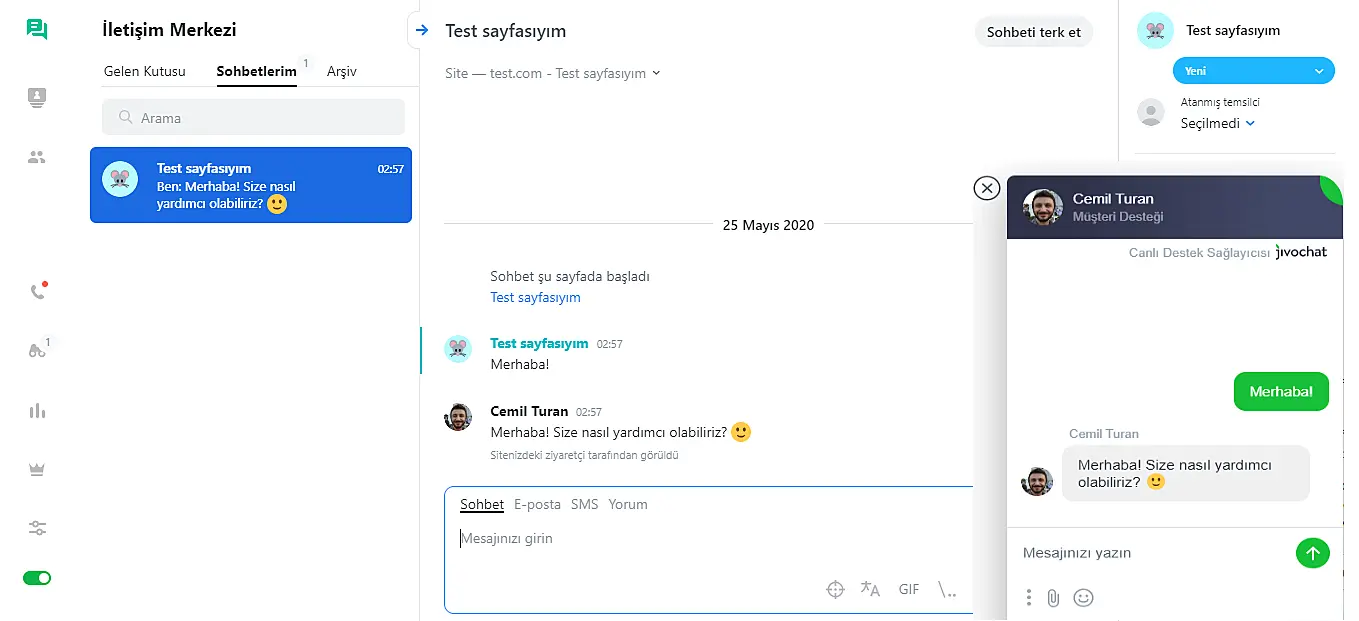Open the chats icon in the sidebar
The image size is (1359, 621).
(37, 29)
